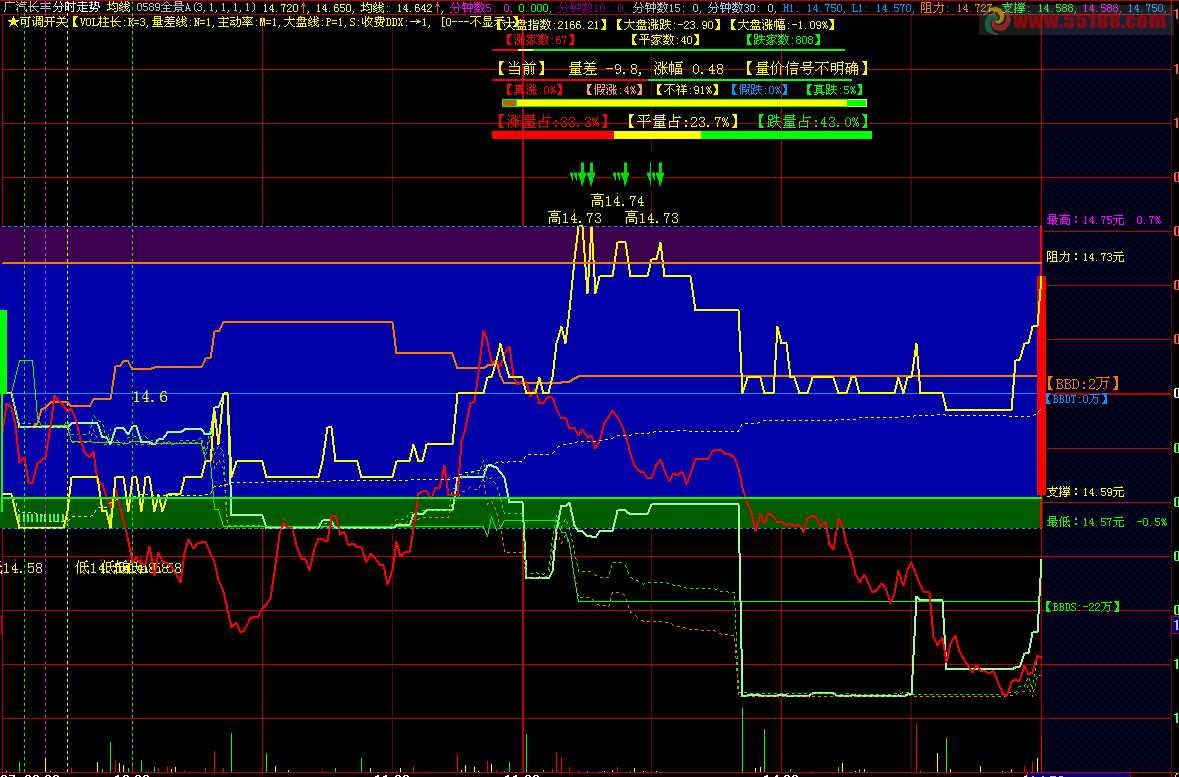Click the 涨幅 0.48 value
Viewport: 1179px width, 777px height.
pyautogui.click(x=689, y=69)
